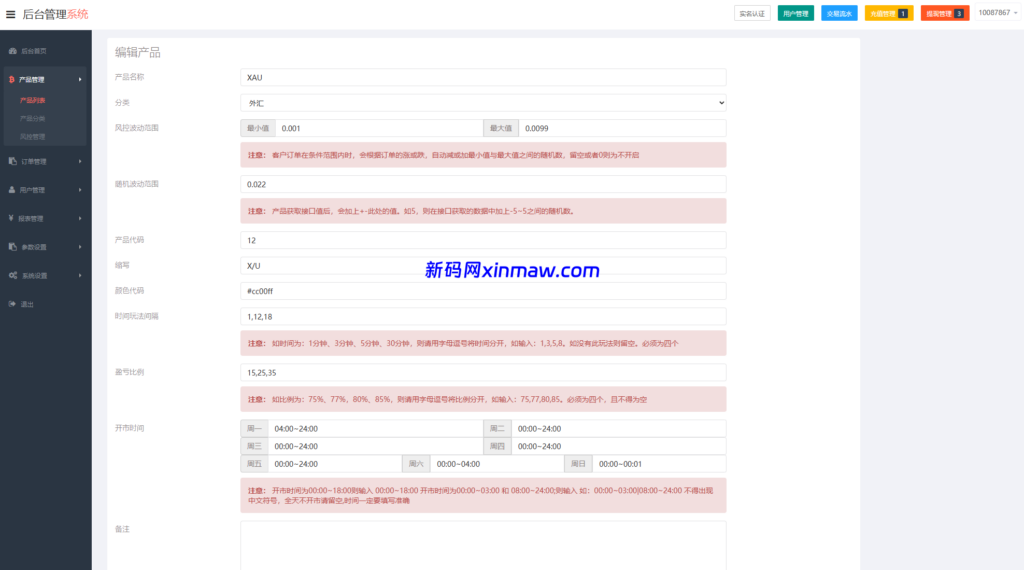Viewport: 1024px width, 570px height.
Task: Click the blue 交易流水 button
Action: click(x=839, y=14)
